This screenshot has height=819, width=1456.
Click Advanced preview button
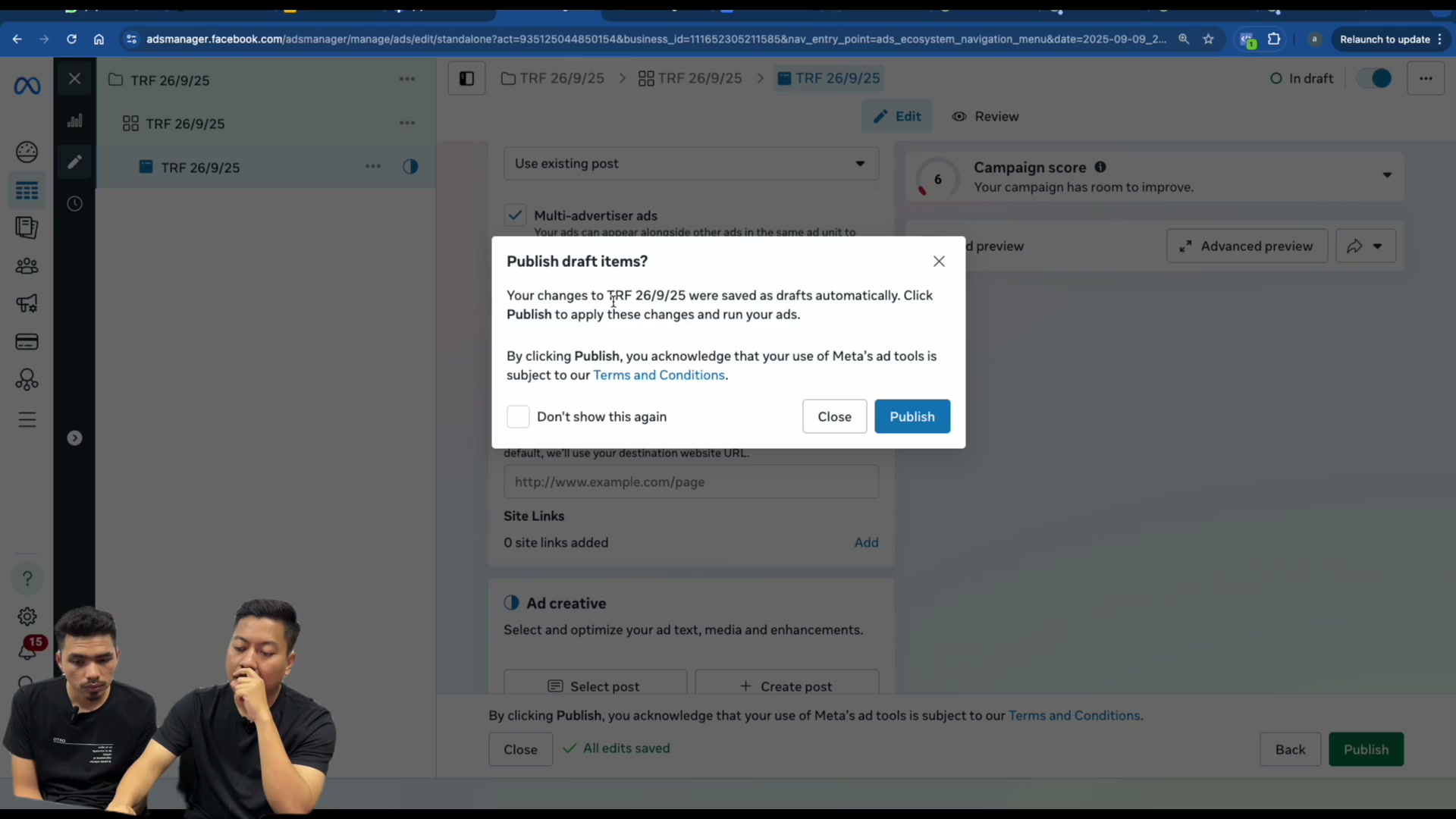point(1247,246)
